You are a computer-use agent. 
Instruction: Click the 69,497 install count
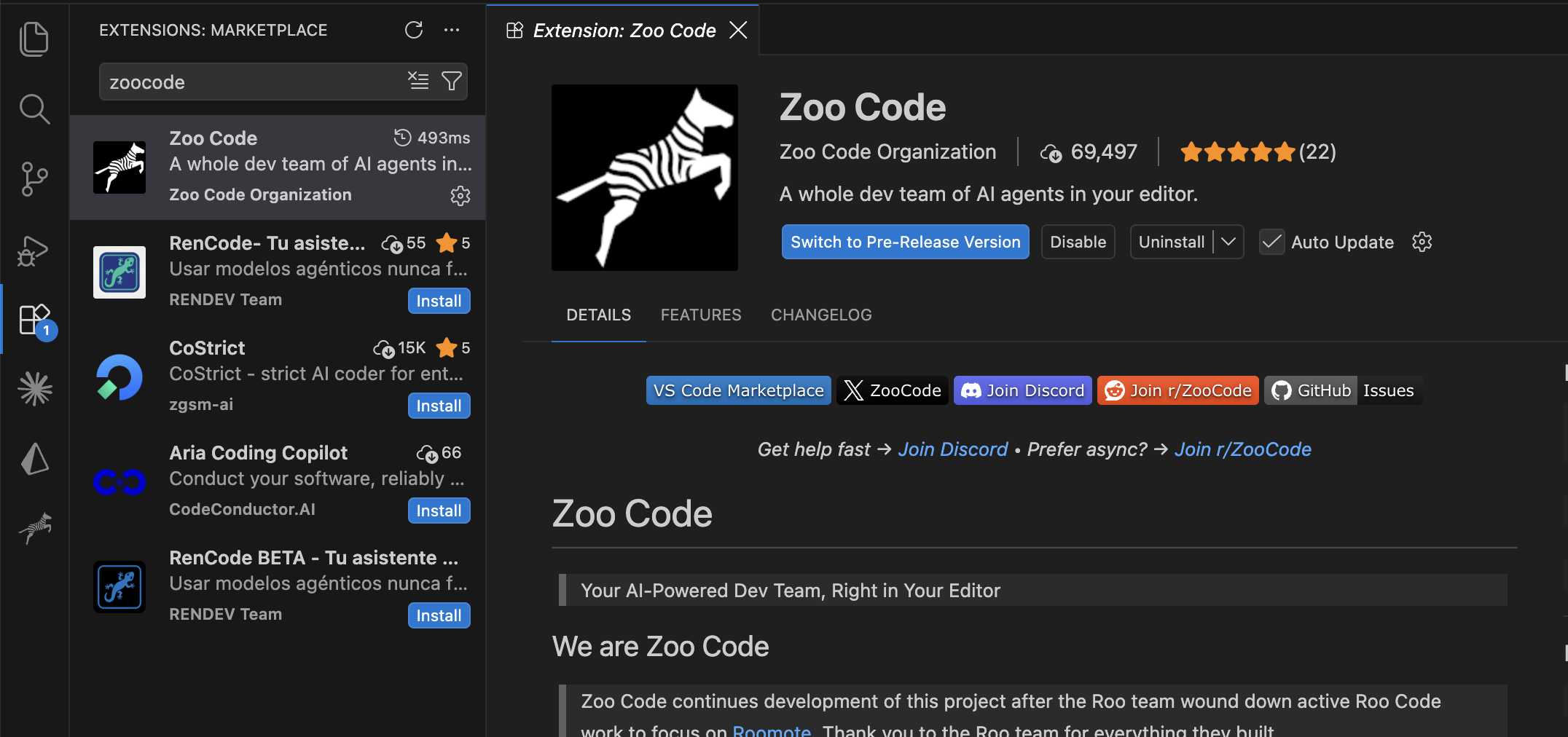point(1089,151)
